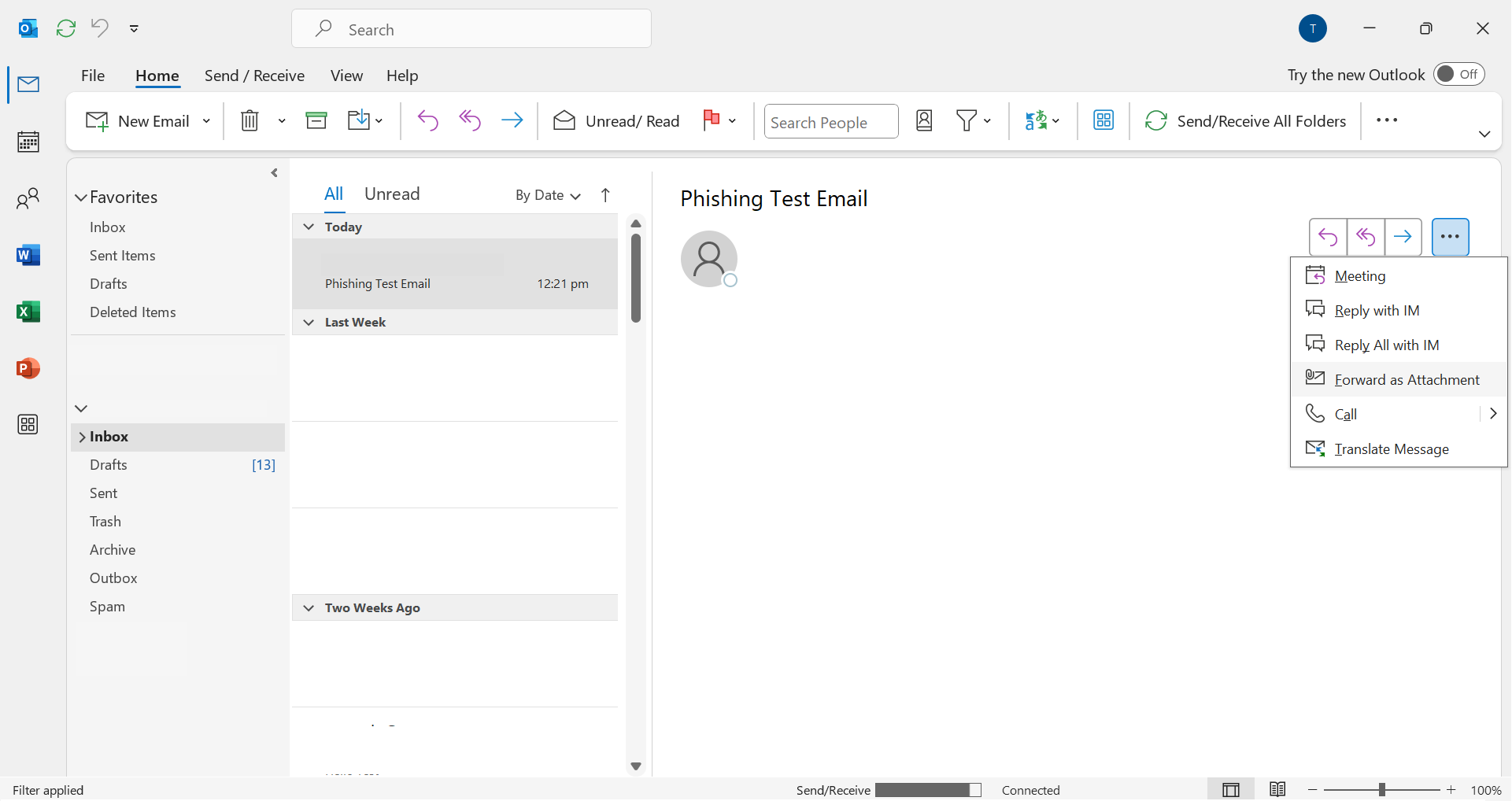
Task: Flag the message with the red flag
Action: (712, 119)
